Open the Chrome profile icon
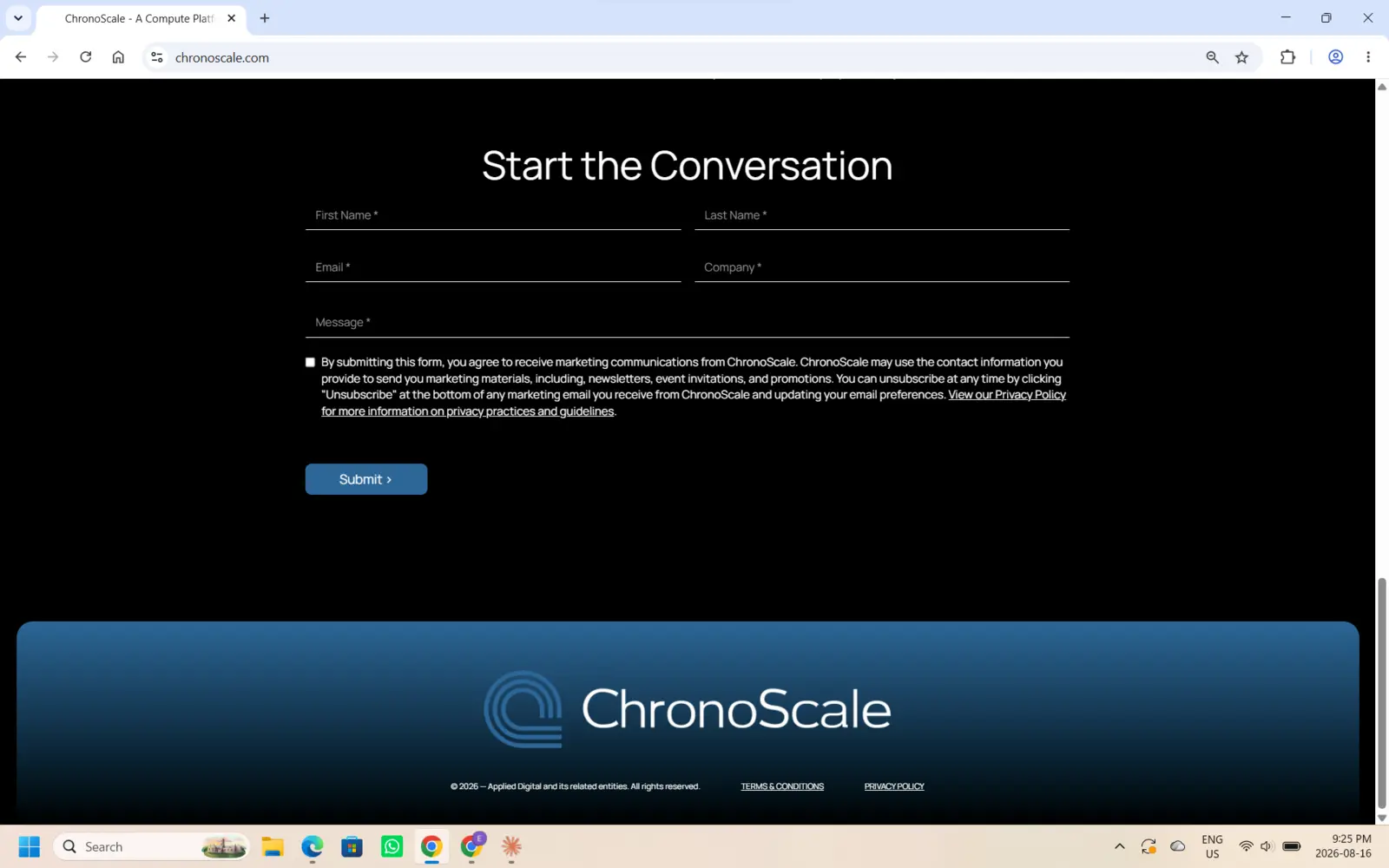 pyautogui.click(x=1336, y=57)
